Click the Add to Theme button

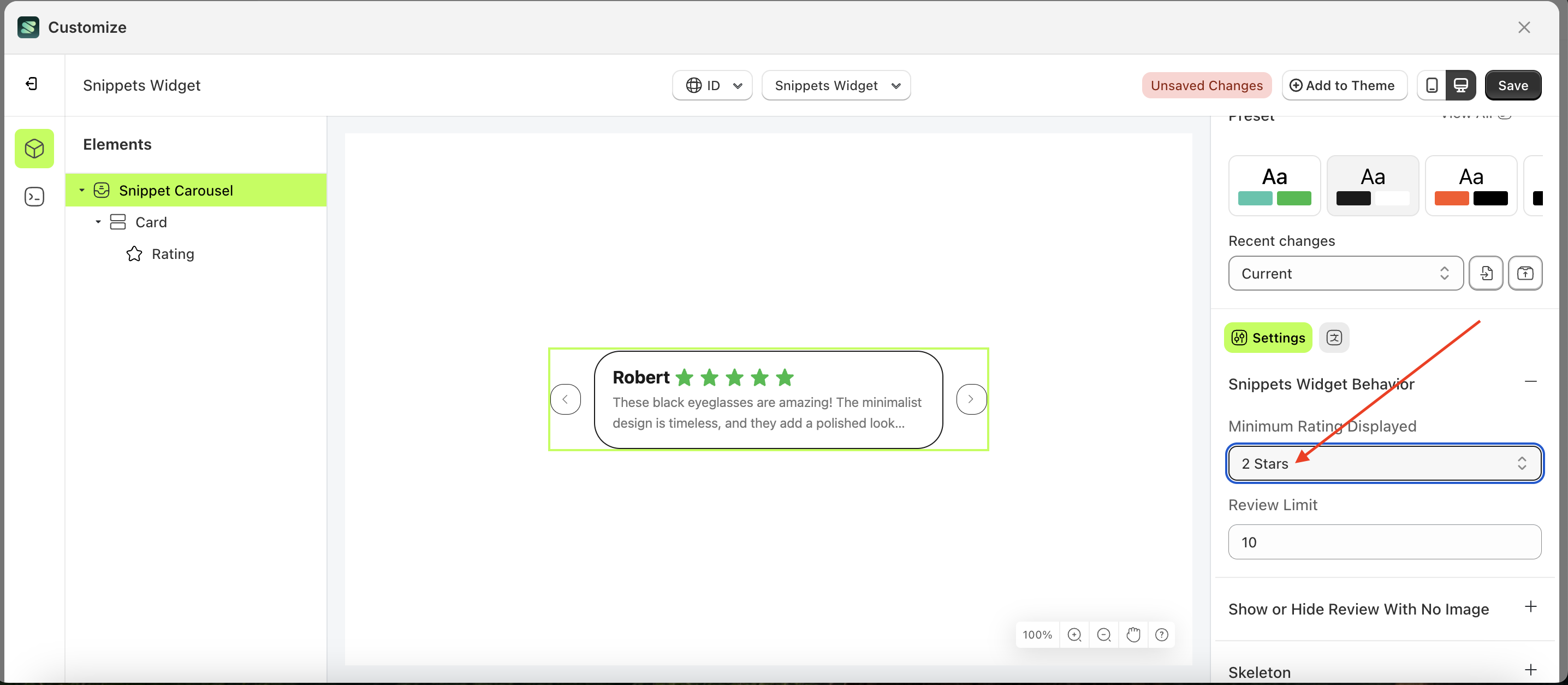click(1345, 85)
